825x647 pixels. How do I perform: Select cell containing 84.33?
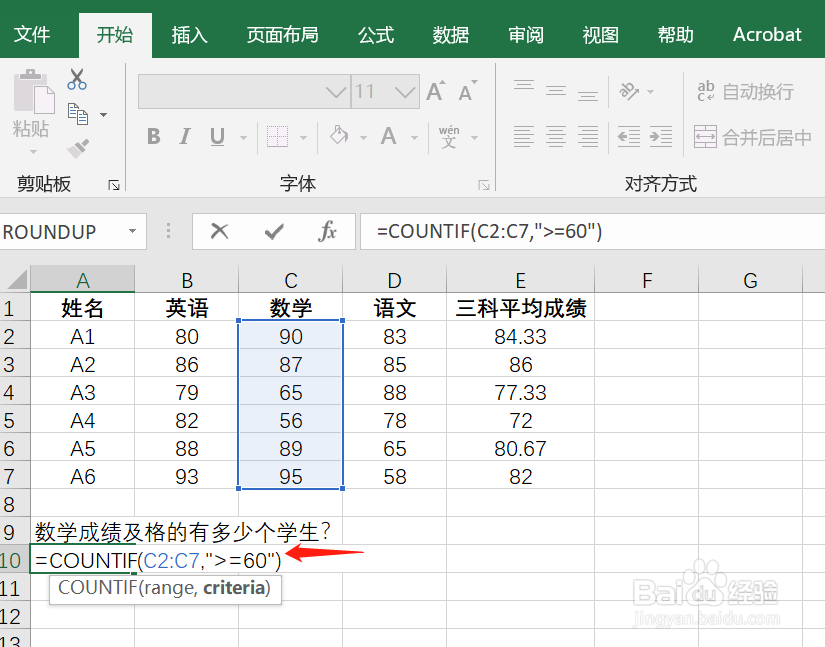(x=521, y=336)
